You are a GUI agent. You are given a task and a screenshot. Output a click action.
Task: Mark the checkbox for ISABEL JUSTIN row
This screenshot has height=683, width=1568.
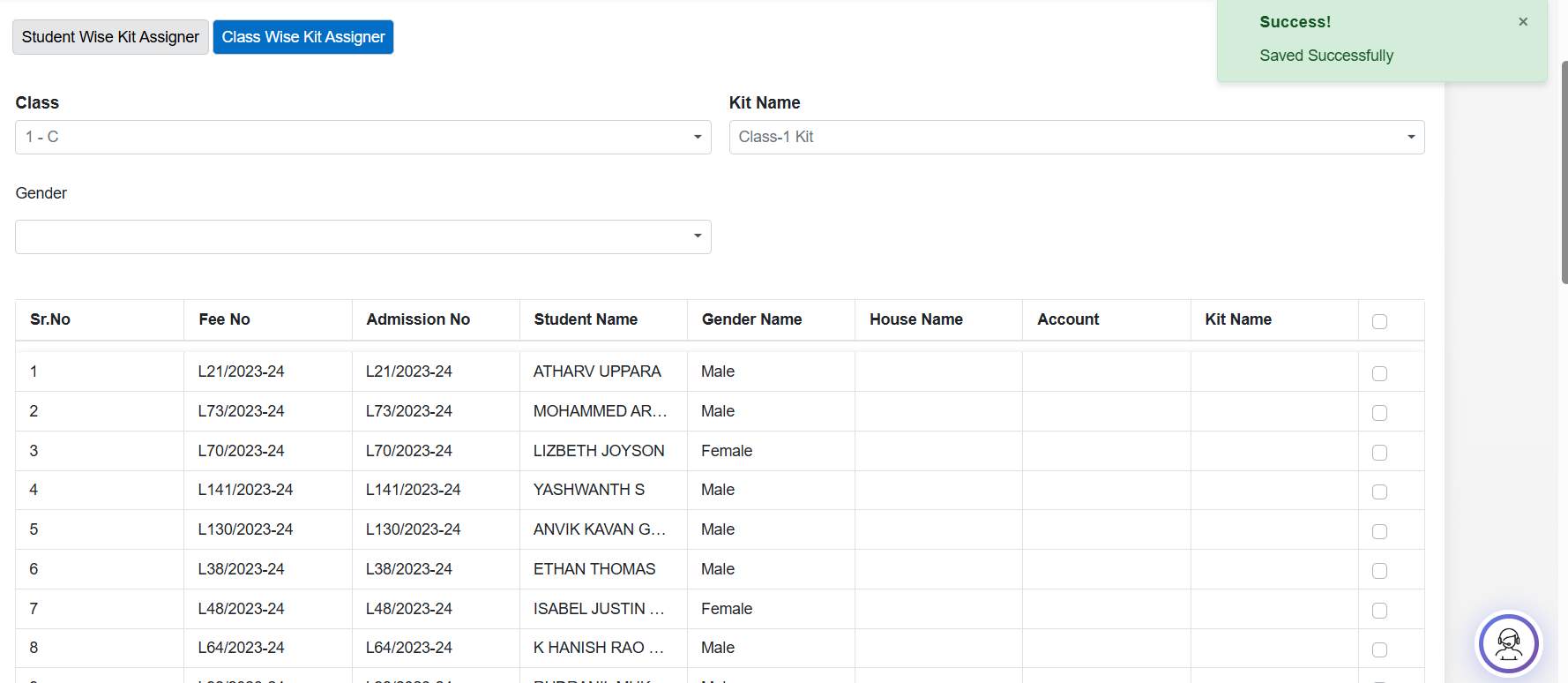point(1379,611)
